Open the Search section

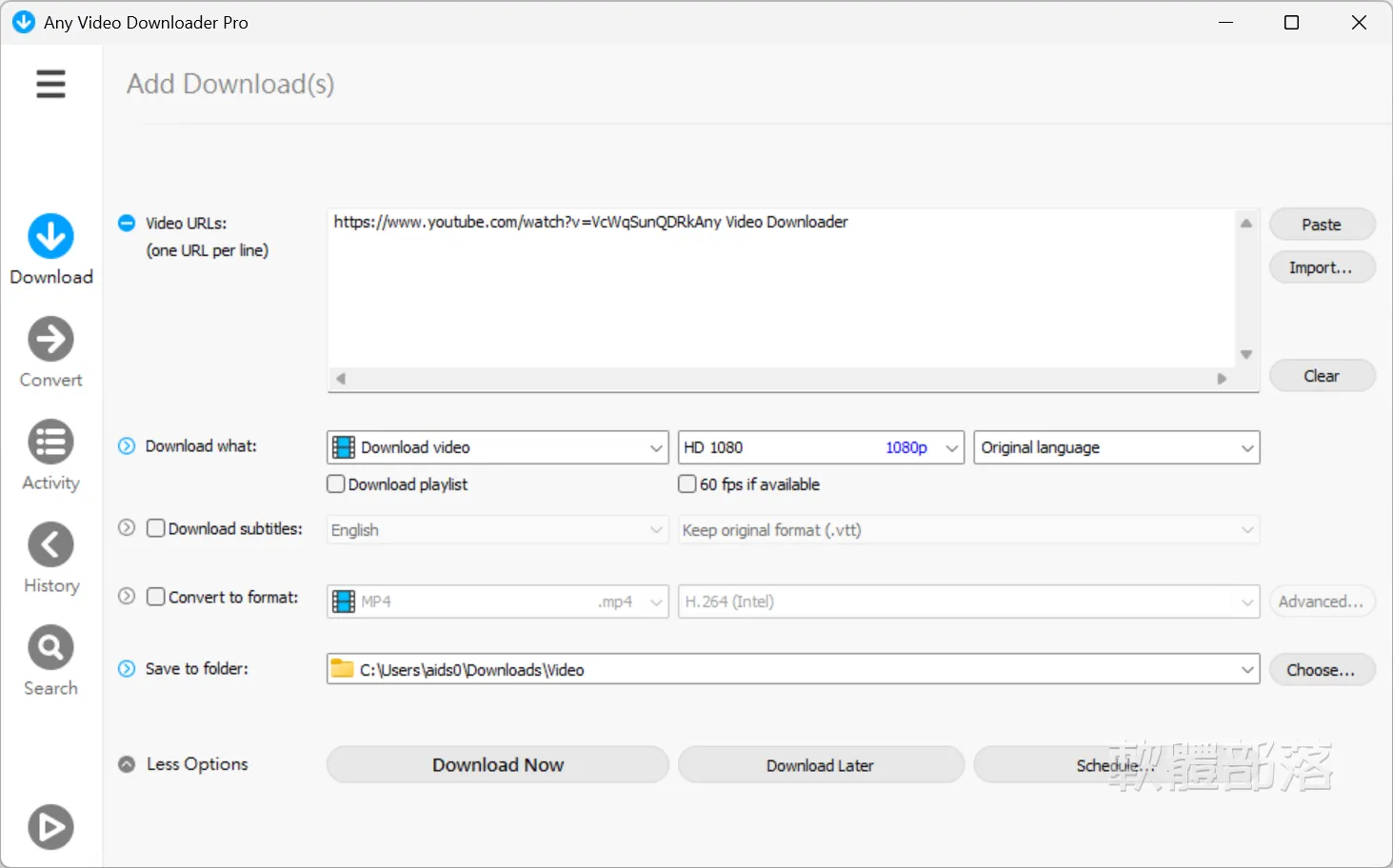click(51, 661)
